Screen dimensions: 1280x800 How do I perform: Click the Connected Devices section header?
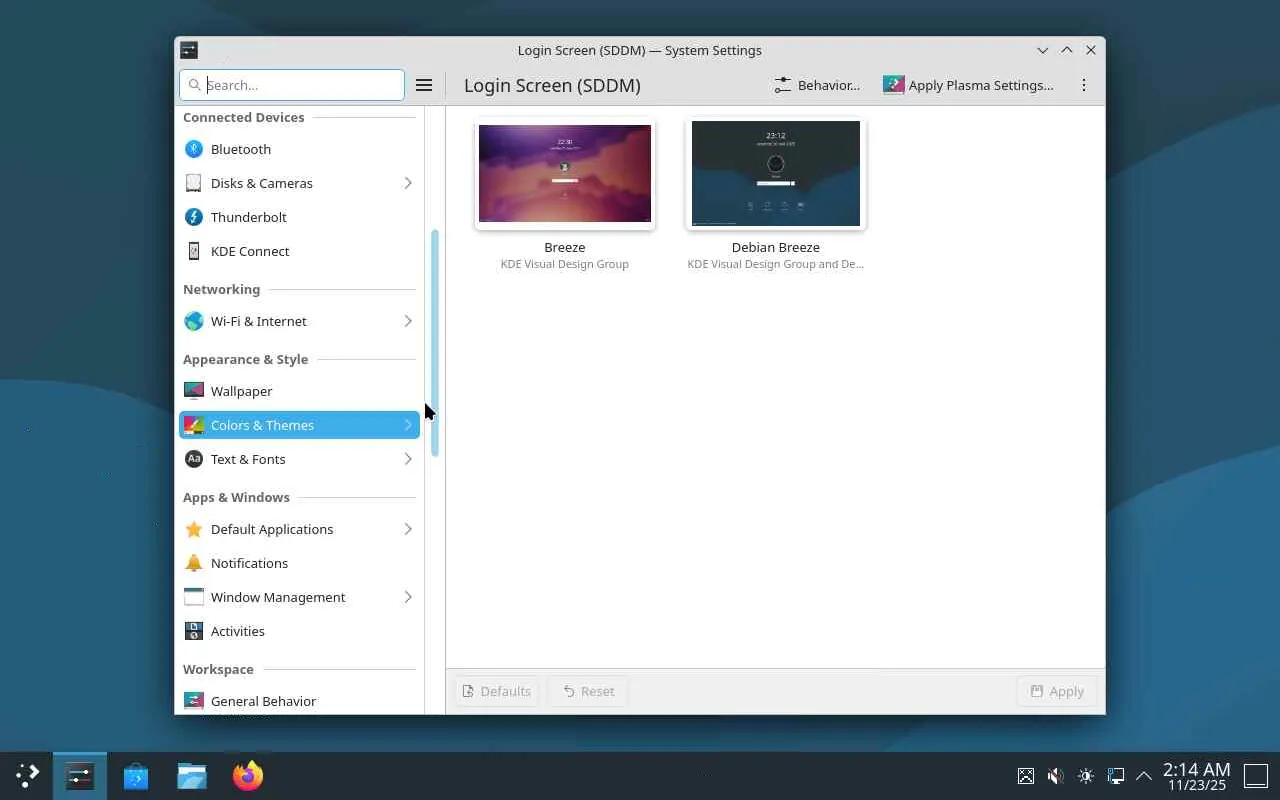244,117
